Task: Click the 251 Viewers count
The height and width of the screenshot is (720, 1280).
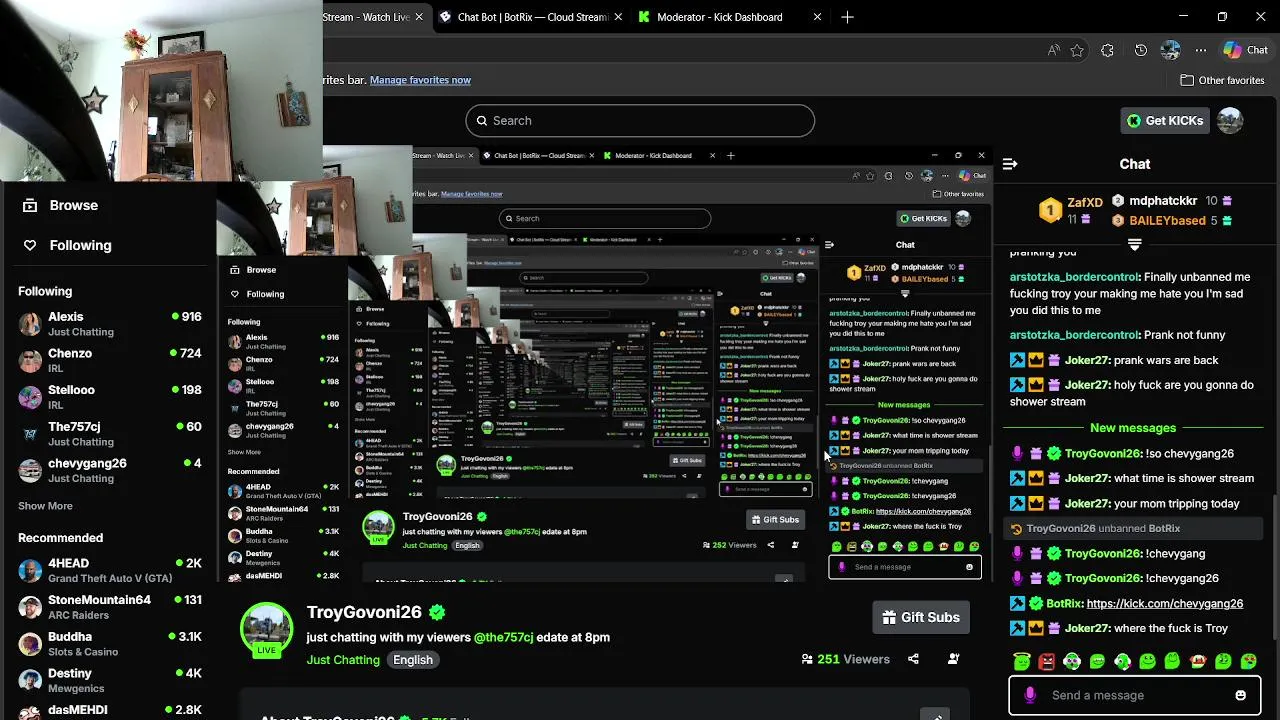Action: tap(845, 659)
